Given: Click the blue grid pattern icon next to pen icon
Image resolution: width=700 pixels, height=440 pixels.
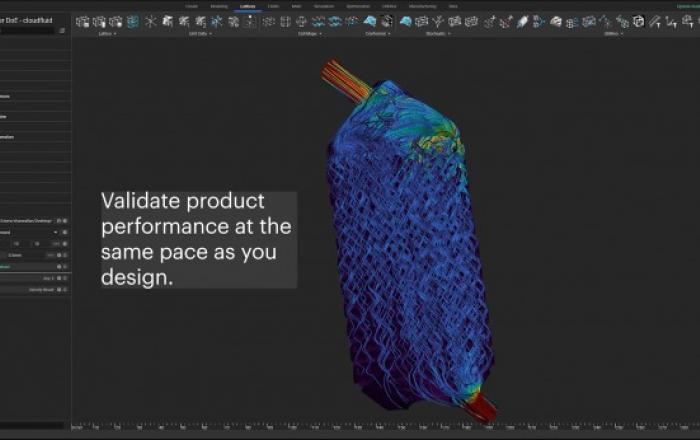Looking at the screenshot, I should pyautogui.click(x=539, y=21).
